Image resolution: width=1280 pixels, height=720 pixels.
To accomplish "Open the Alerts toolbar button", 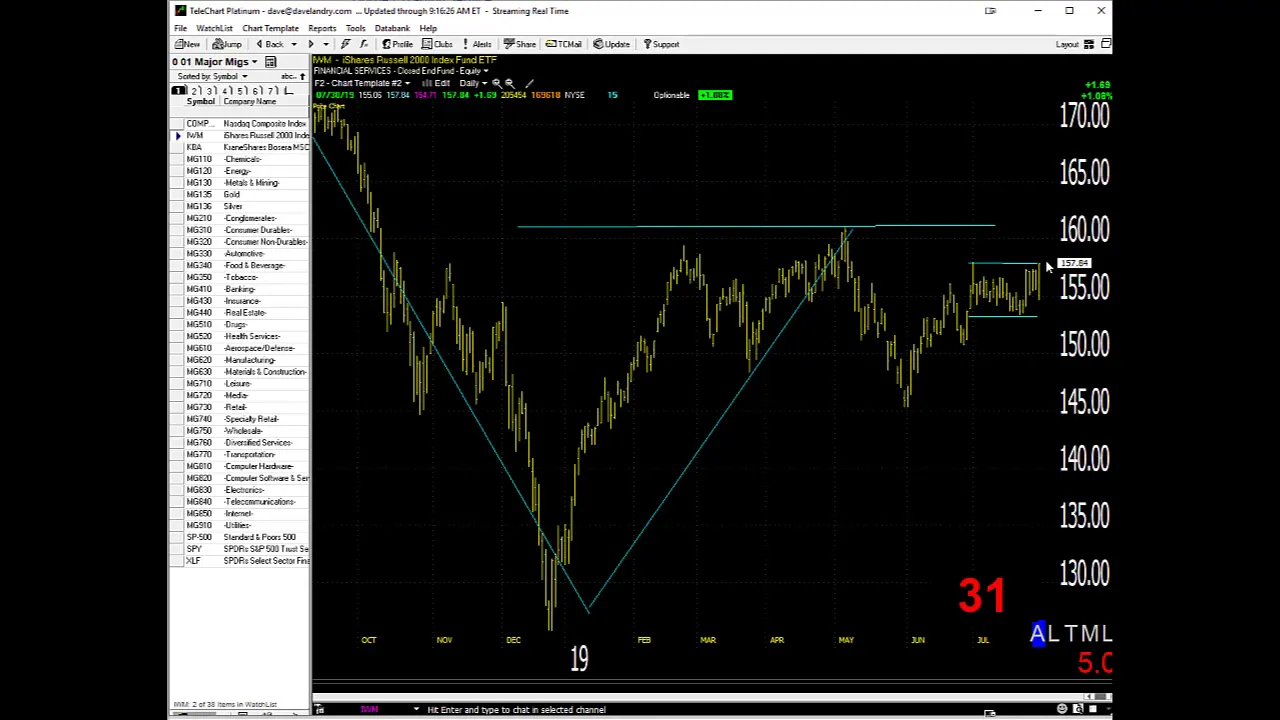I will [477, 44].
